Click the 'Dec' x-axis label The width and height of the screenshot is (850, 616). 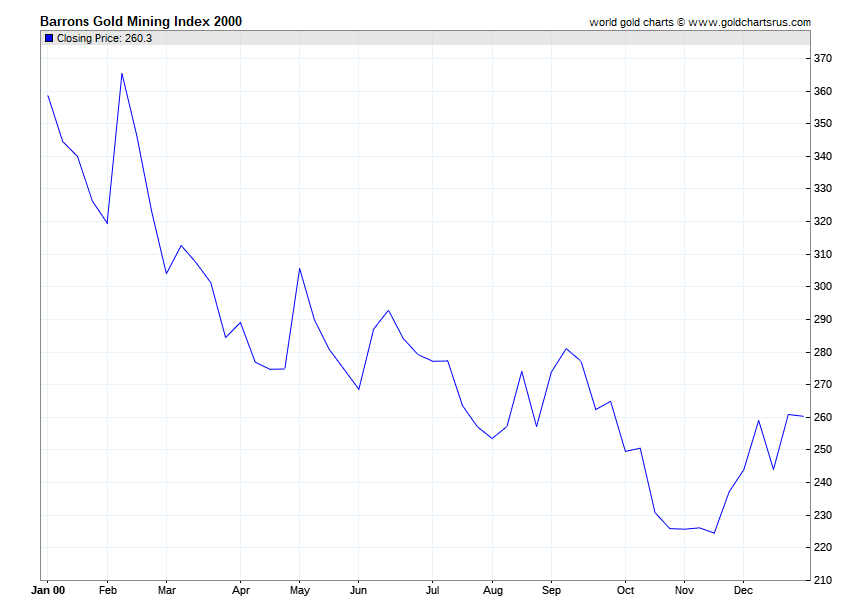tap(743, 590)
